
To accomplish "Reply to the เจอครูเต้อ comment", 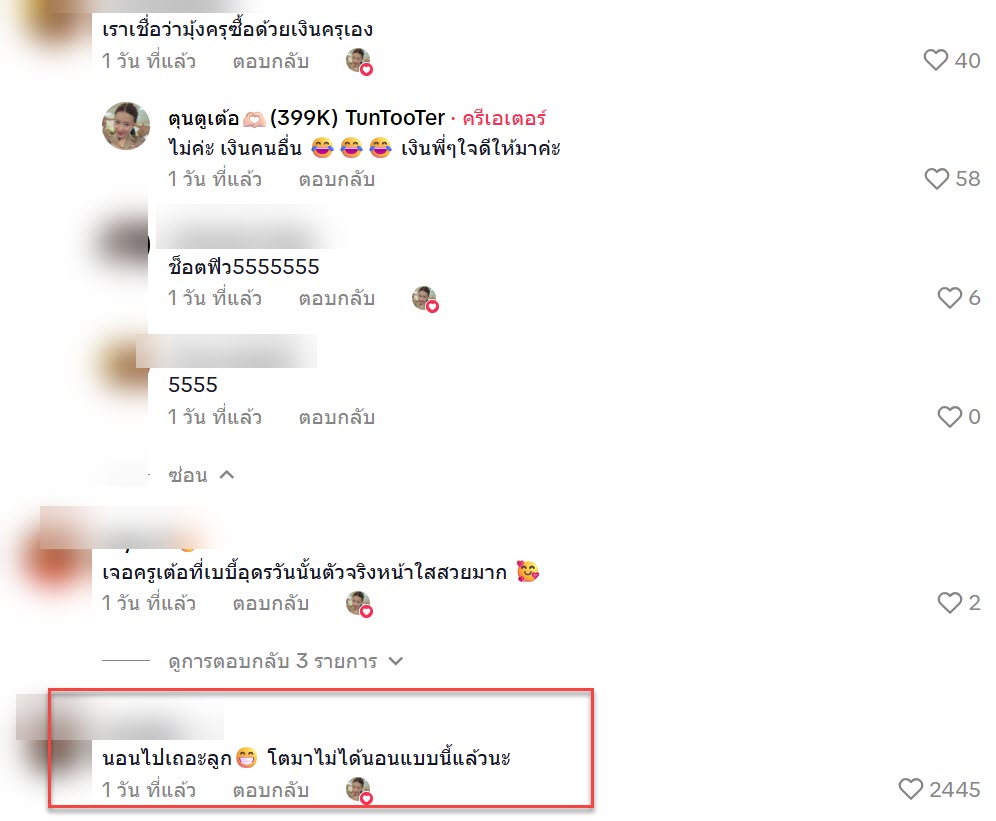I will coord(271,603).
